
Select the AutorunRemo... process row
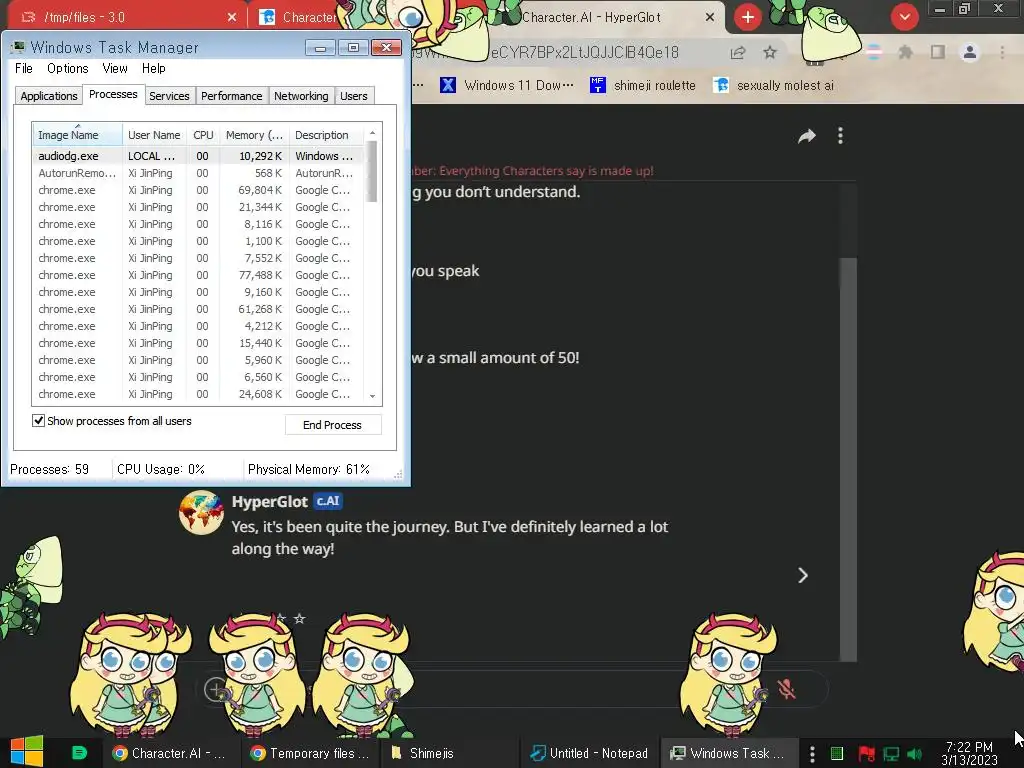point(198,173)
